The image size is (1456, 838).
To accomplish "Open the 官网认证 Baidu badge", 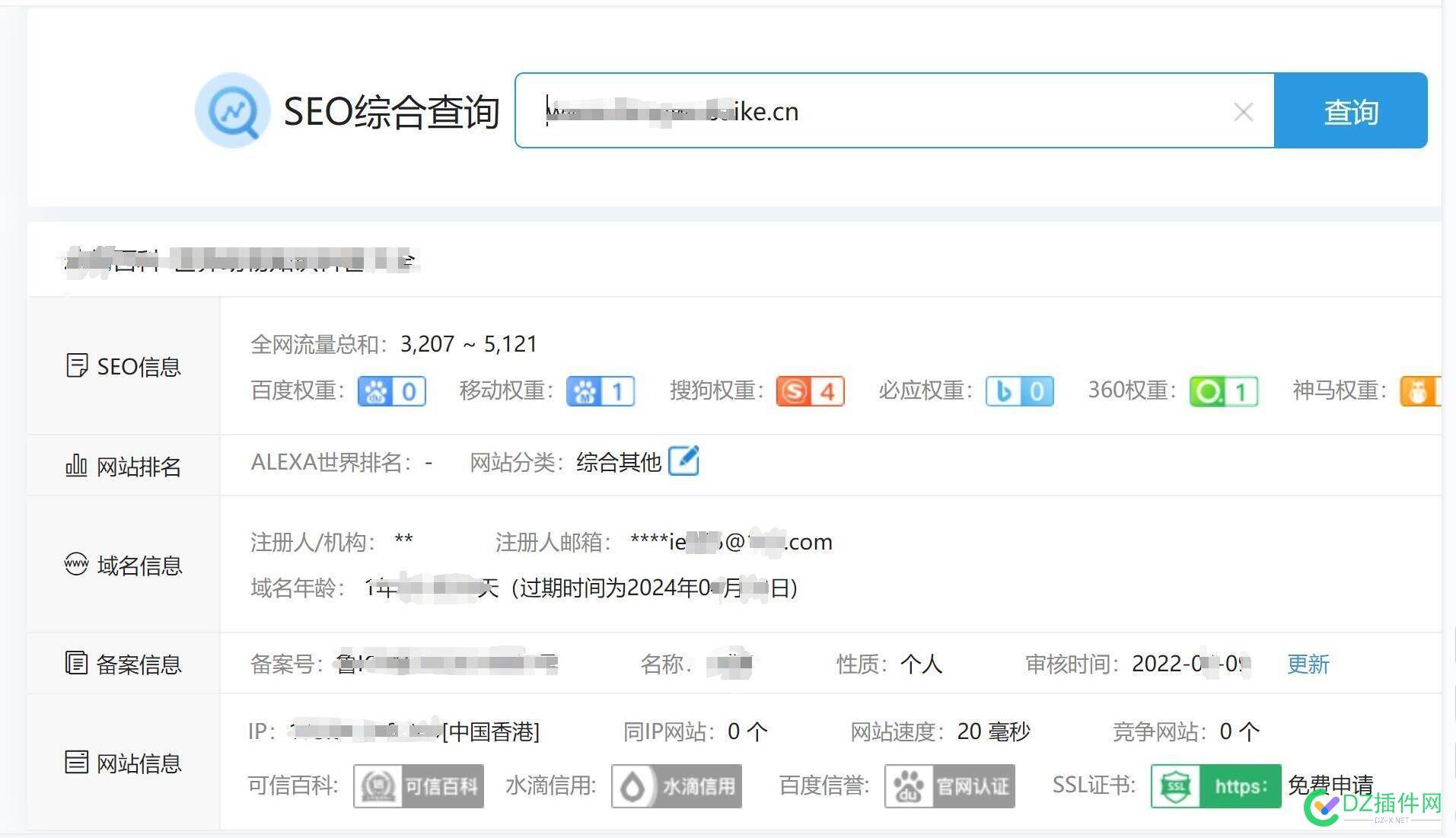I will click(x=950, y=785).
